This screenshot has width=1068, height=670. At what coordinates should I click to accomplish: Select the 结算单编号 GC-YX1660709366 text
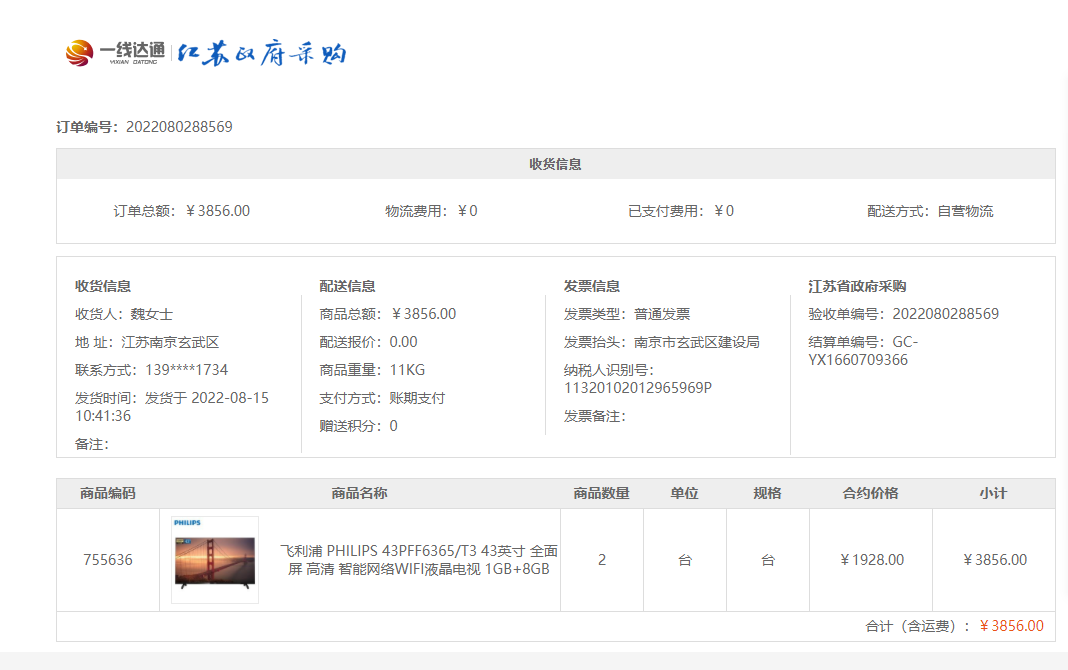pyautogui.click(x=858, y=351)
